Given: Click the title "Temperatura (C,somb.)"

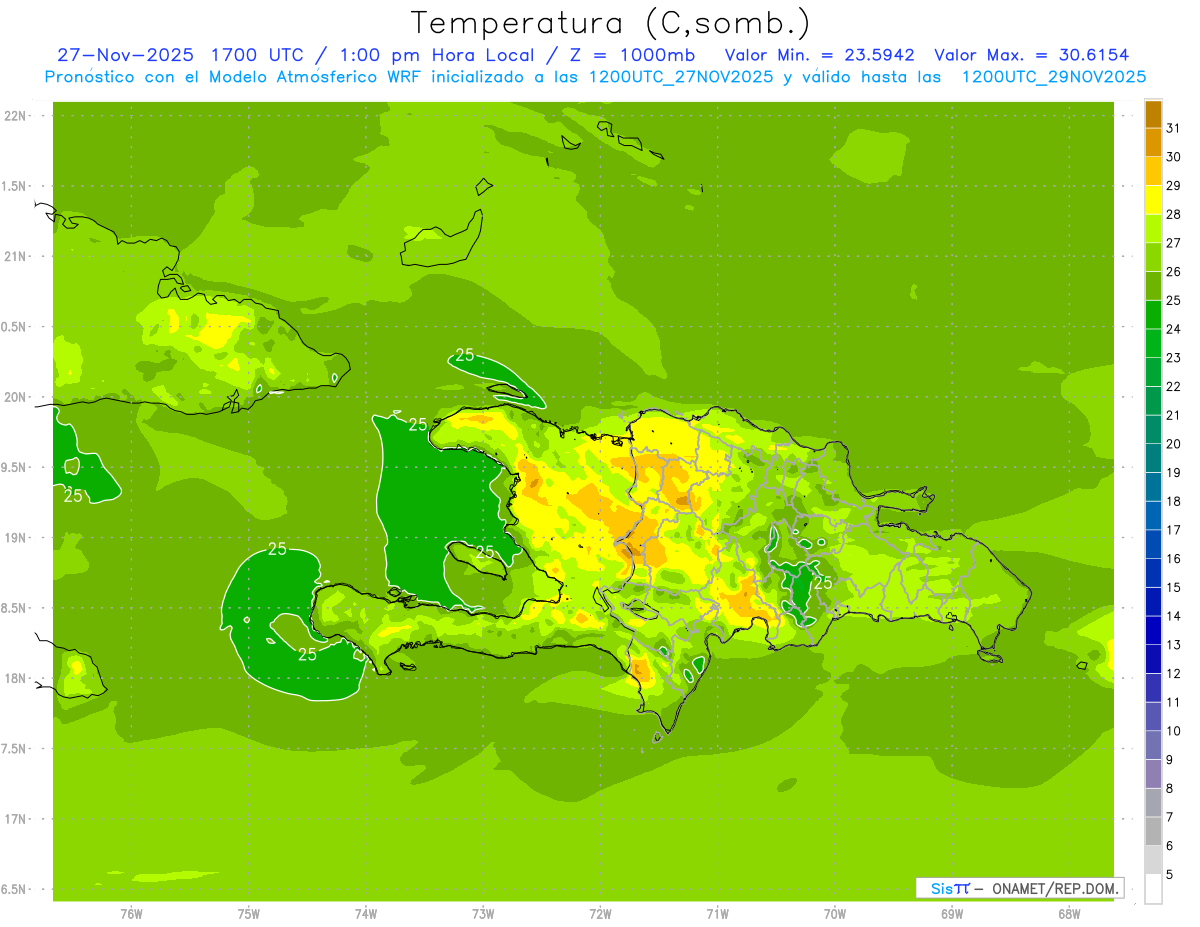Looking at the screenshot, I should point(610,23).
